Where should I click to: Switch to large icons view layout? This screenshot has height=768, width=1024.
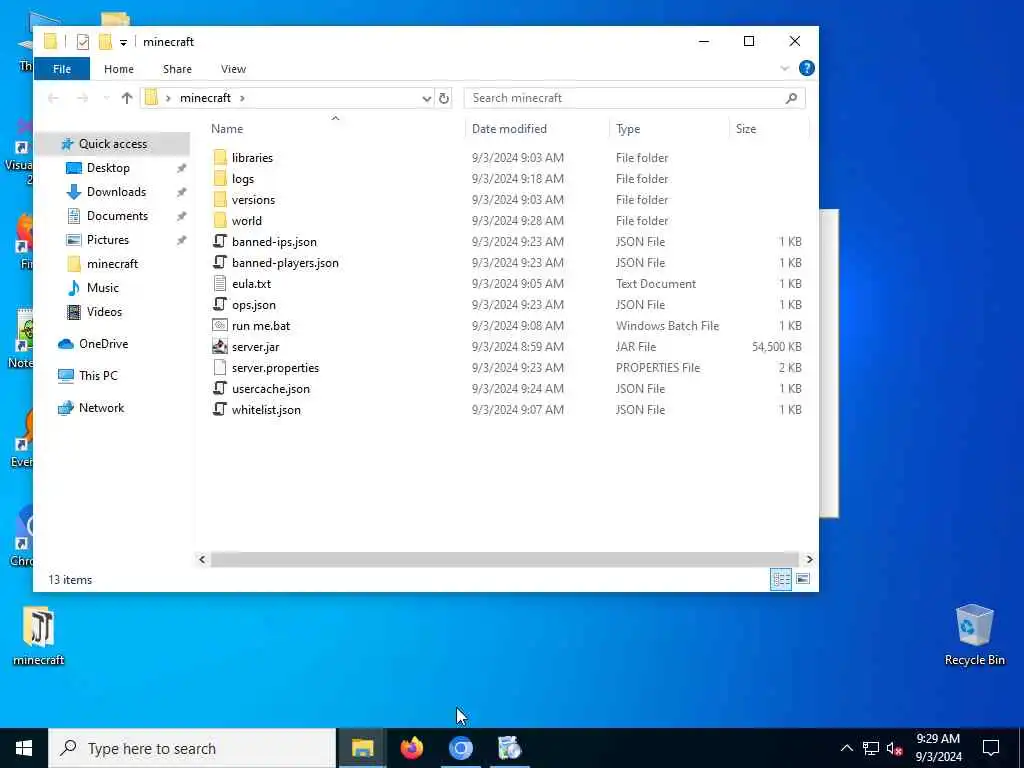coord(803,579)
